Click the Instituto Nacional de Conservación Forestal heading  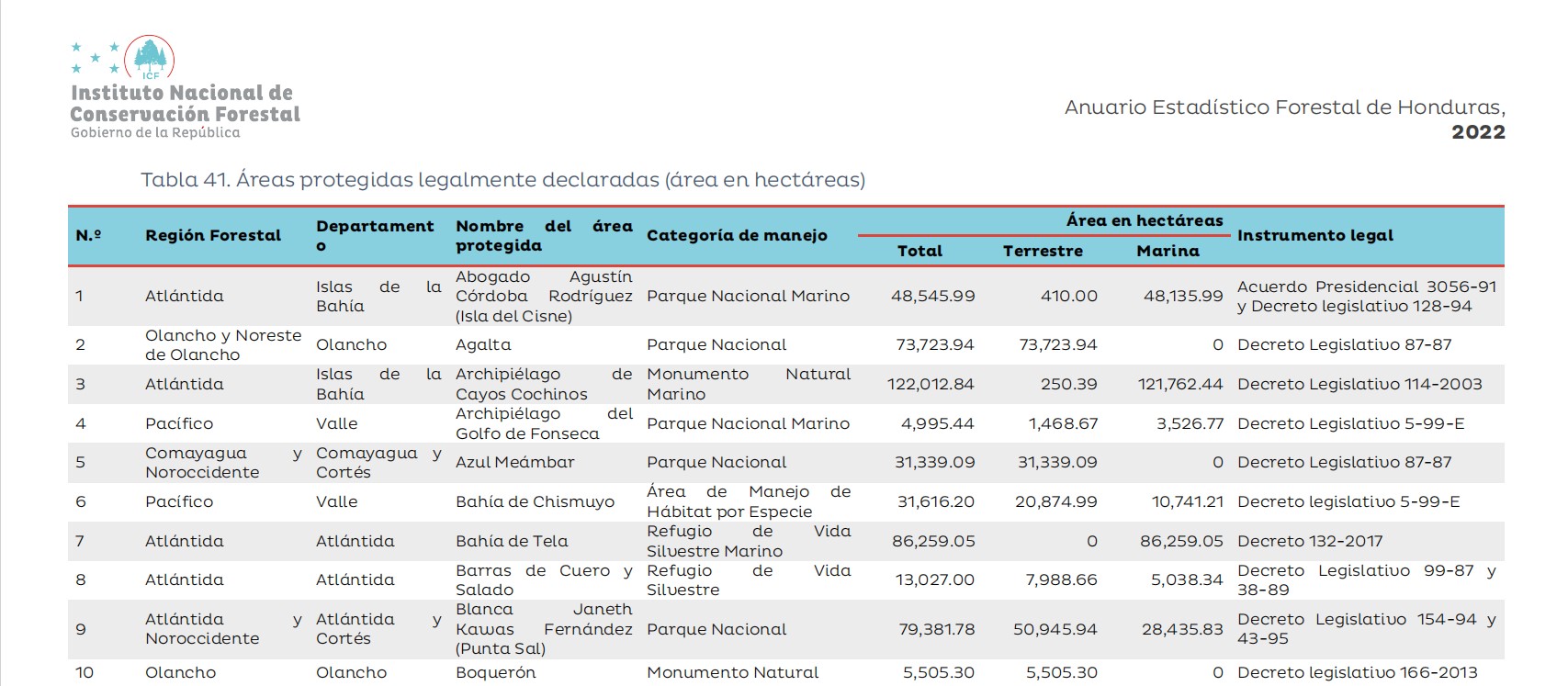[185, 104]
